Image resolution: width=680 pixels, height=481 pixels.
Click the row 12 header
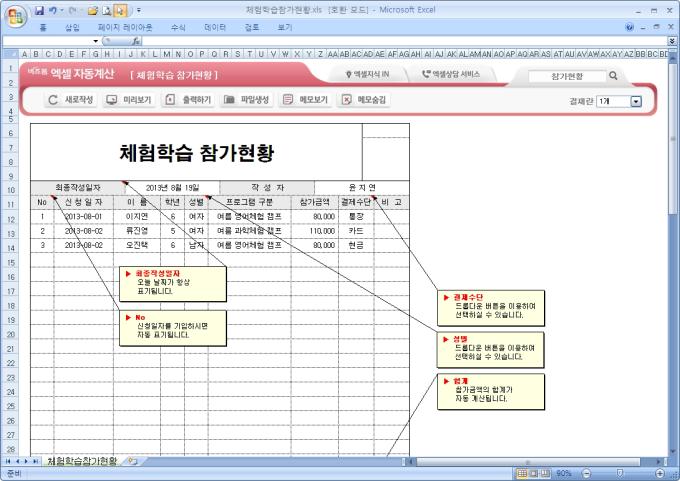tap(10, 219)
